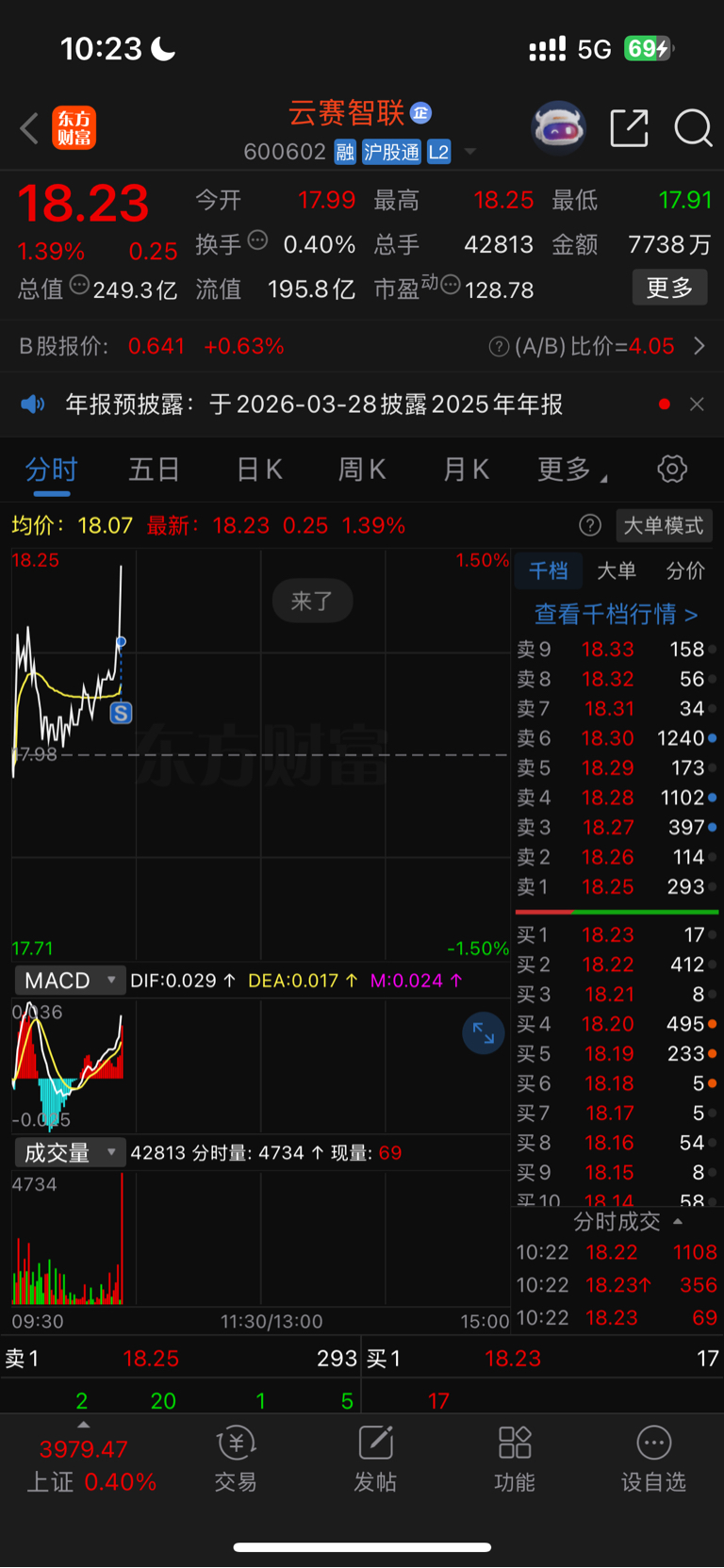The image size is (724, 1568).
Task: Select the 大单 tab
Action: point(617,570)
